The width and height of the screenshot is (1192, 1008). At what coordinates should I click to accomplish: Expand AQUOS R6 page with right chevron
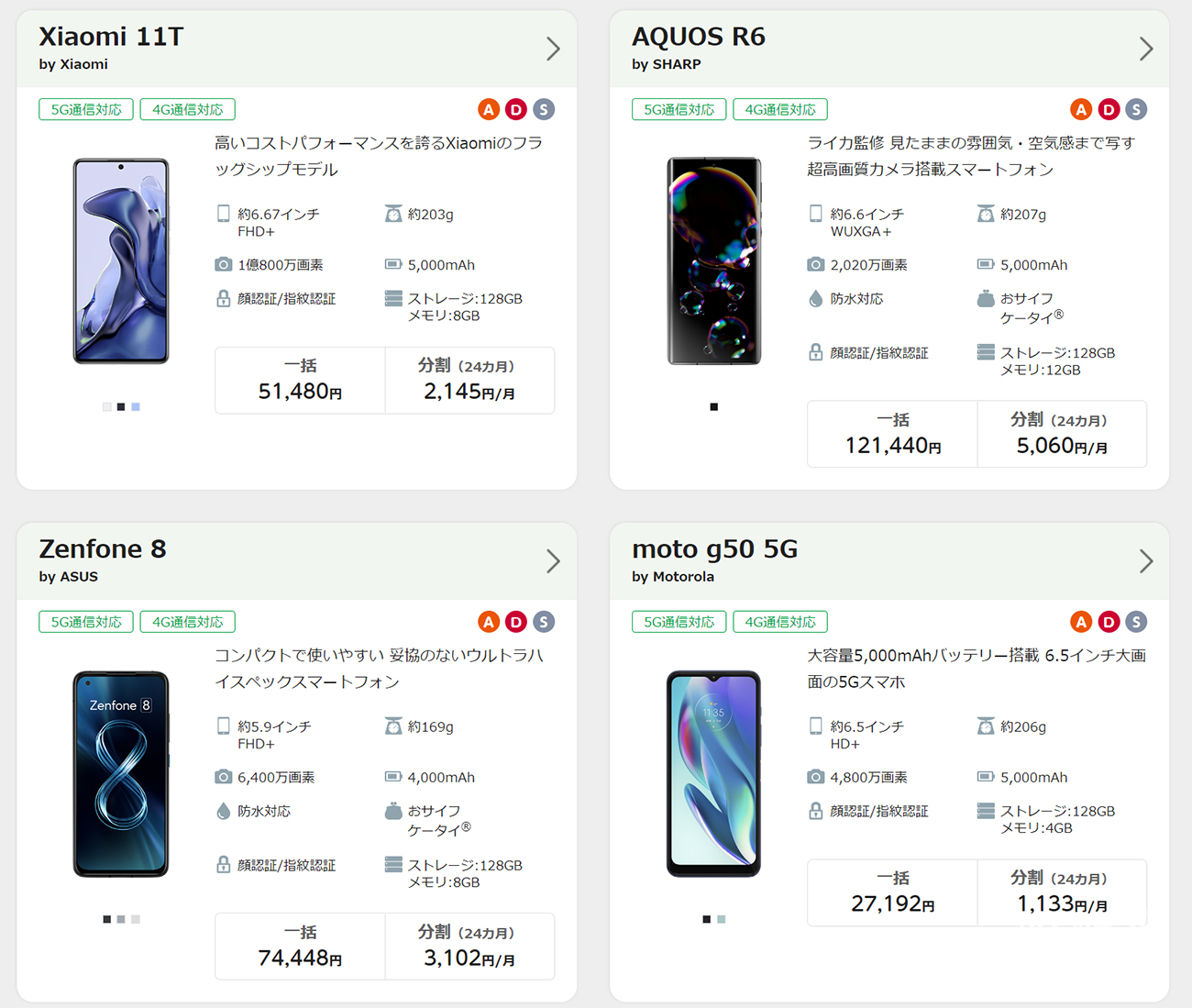(1146, 49)
